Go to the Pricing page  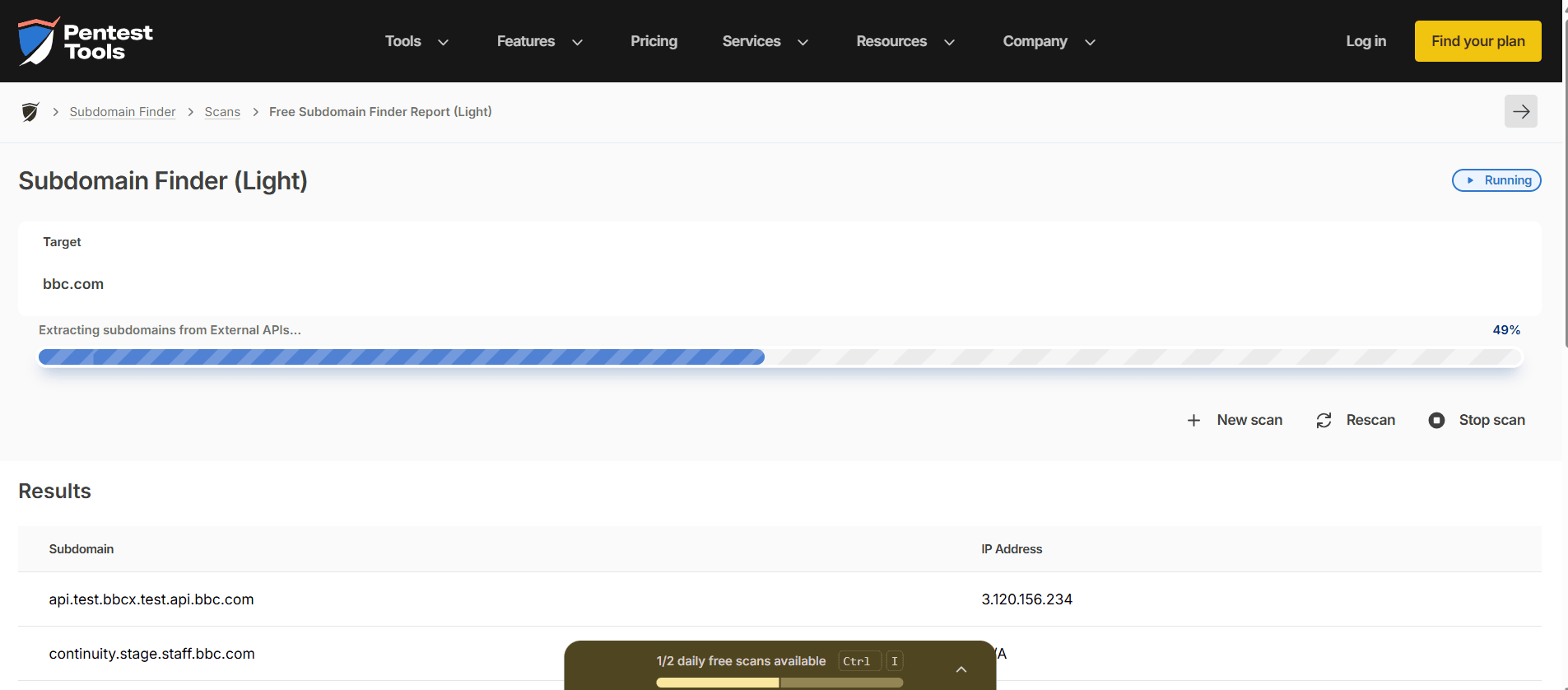[654, 41]
